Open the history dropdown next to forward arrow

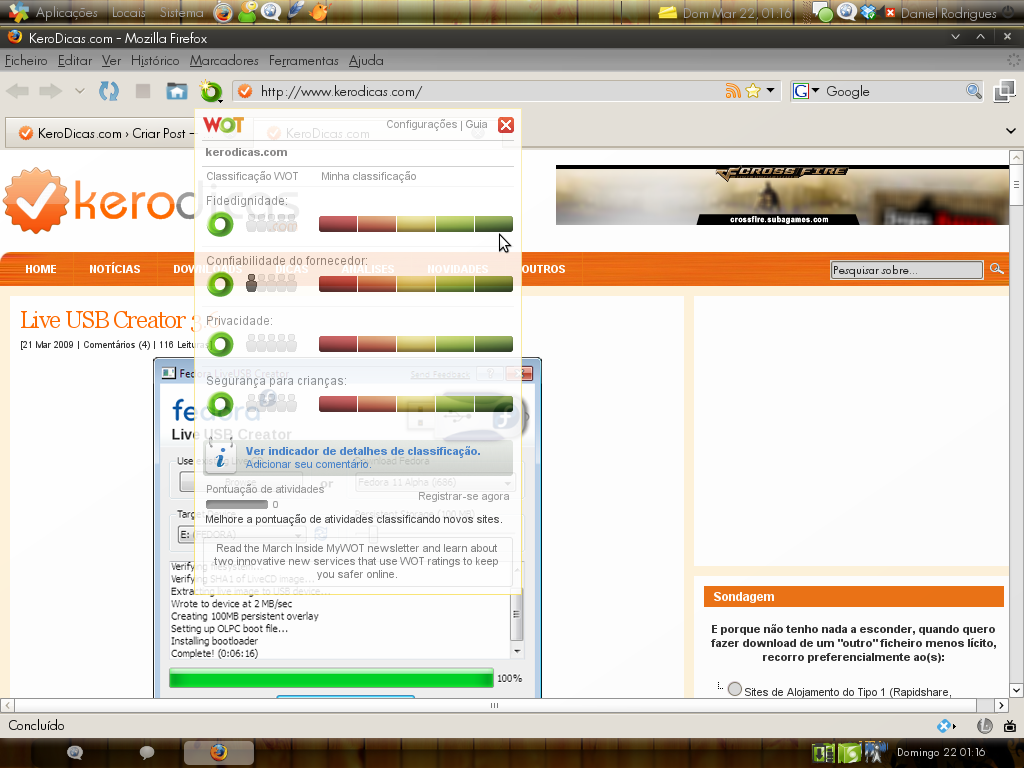point(80,91)
